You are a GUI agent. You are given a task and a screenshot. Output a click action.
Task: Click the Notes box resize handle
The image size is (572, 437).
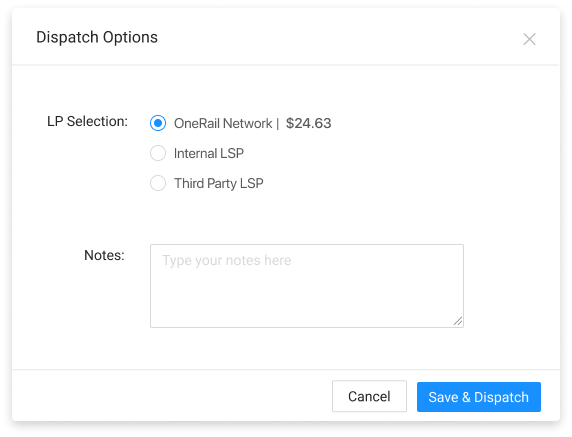458,321
